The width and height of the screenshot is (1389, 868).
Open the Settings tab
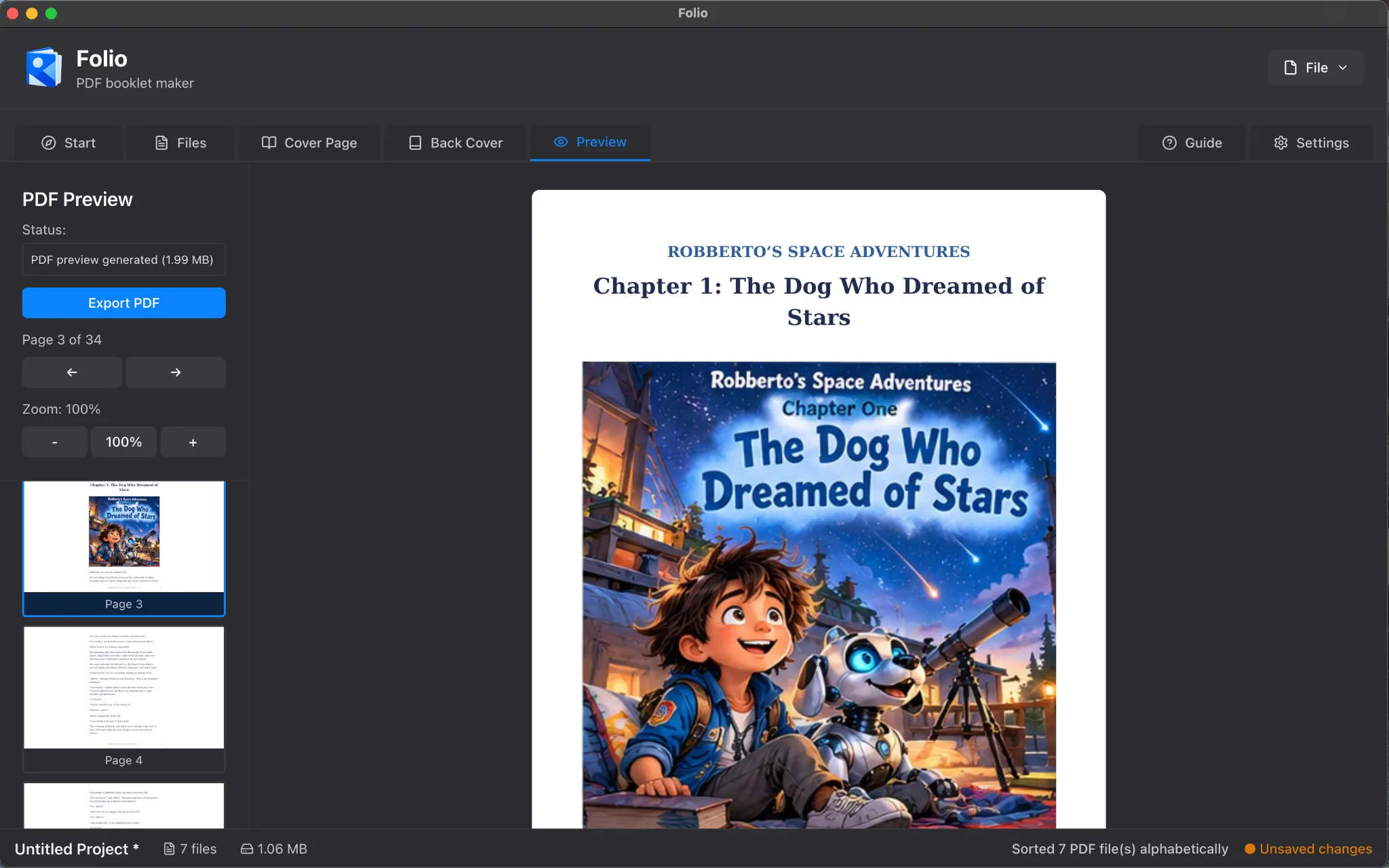pos(1311,143)
